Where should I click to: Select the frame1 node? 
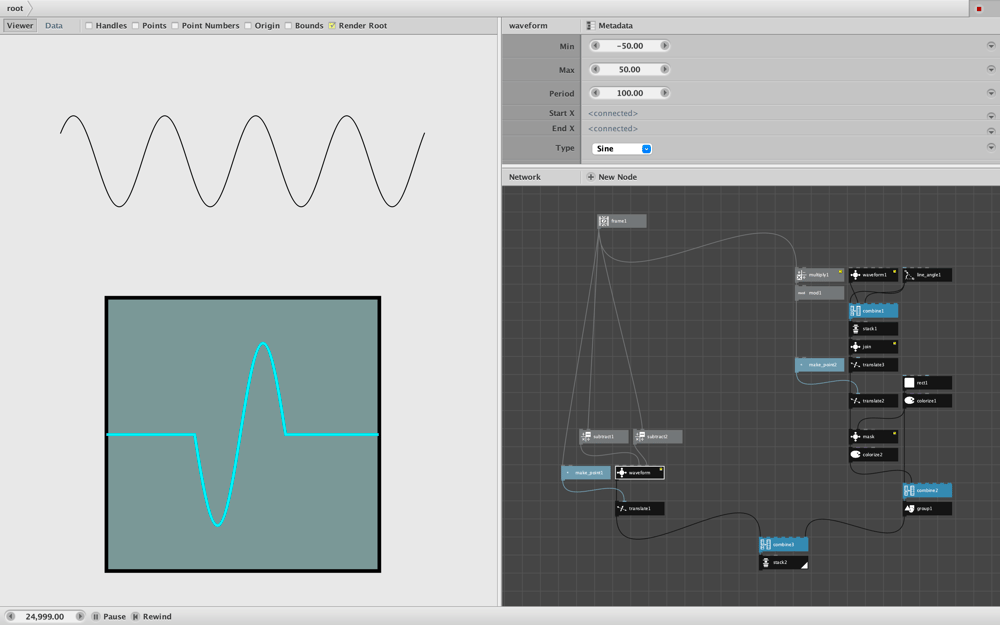622,221
